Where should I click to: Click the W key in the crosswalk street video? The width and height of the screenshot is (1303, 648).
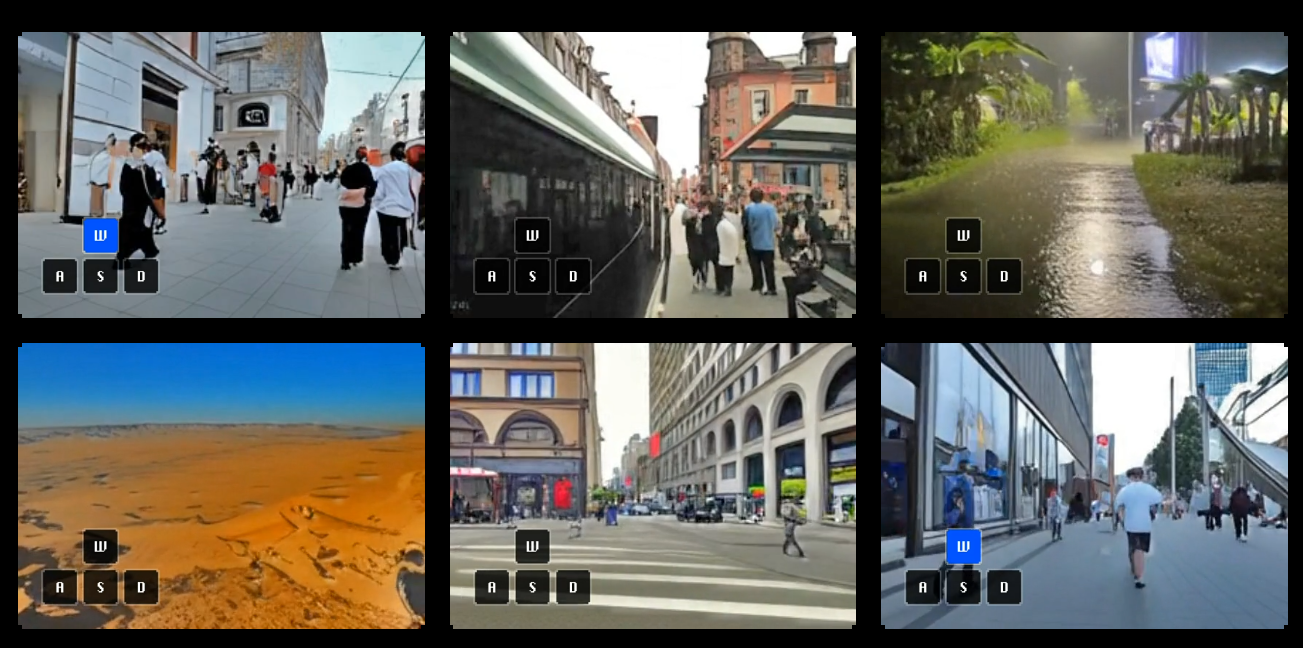(532, 547)
